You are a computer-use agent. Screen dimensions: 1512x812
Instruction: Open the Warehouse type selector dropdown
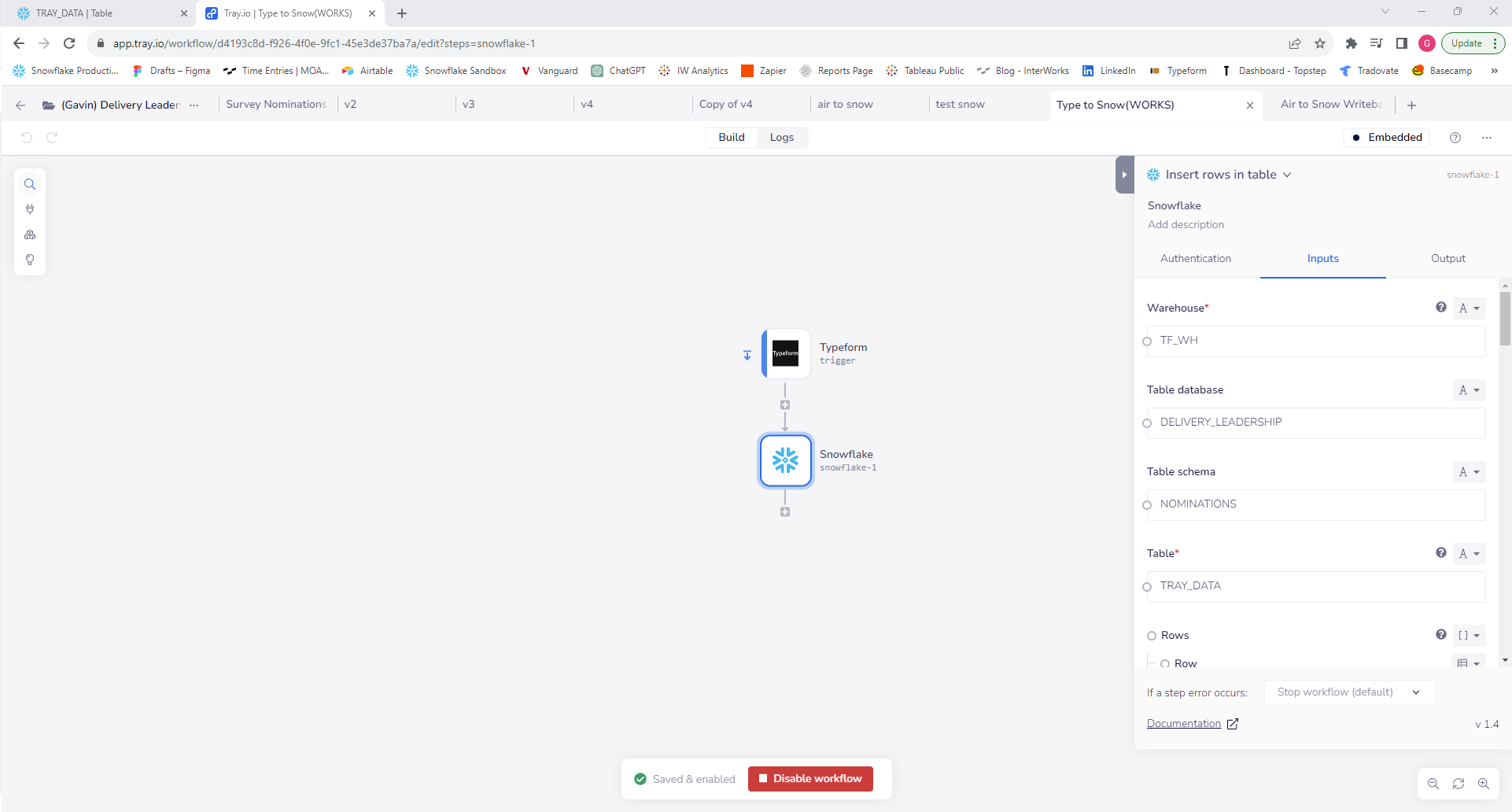coord(1470,308)
